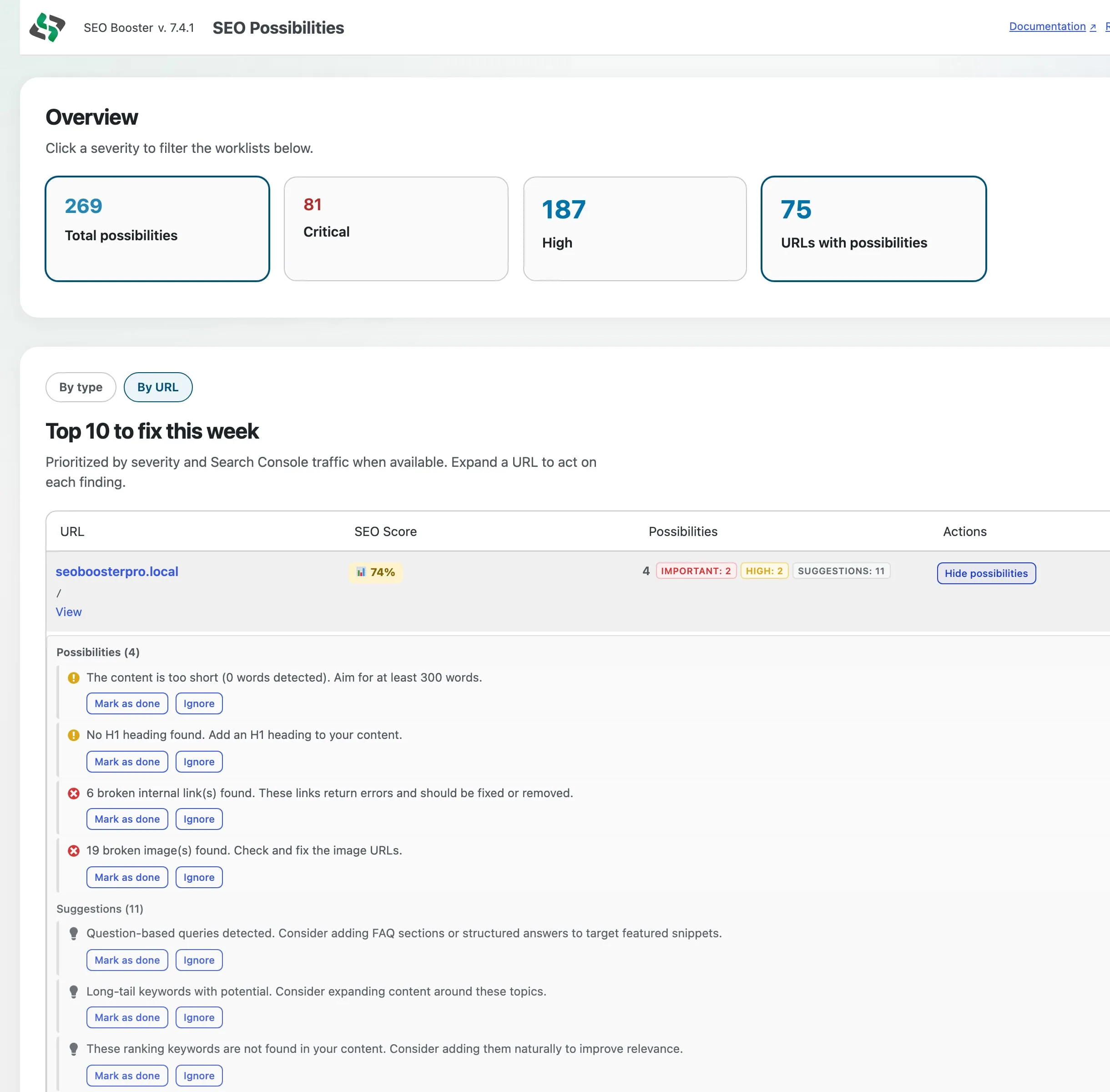Viewport: 1110px width, 1092px height.
Task: Click text "Long-tail keywords with potential"
Action: pos(179,991)
